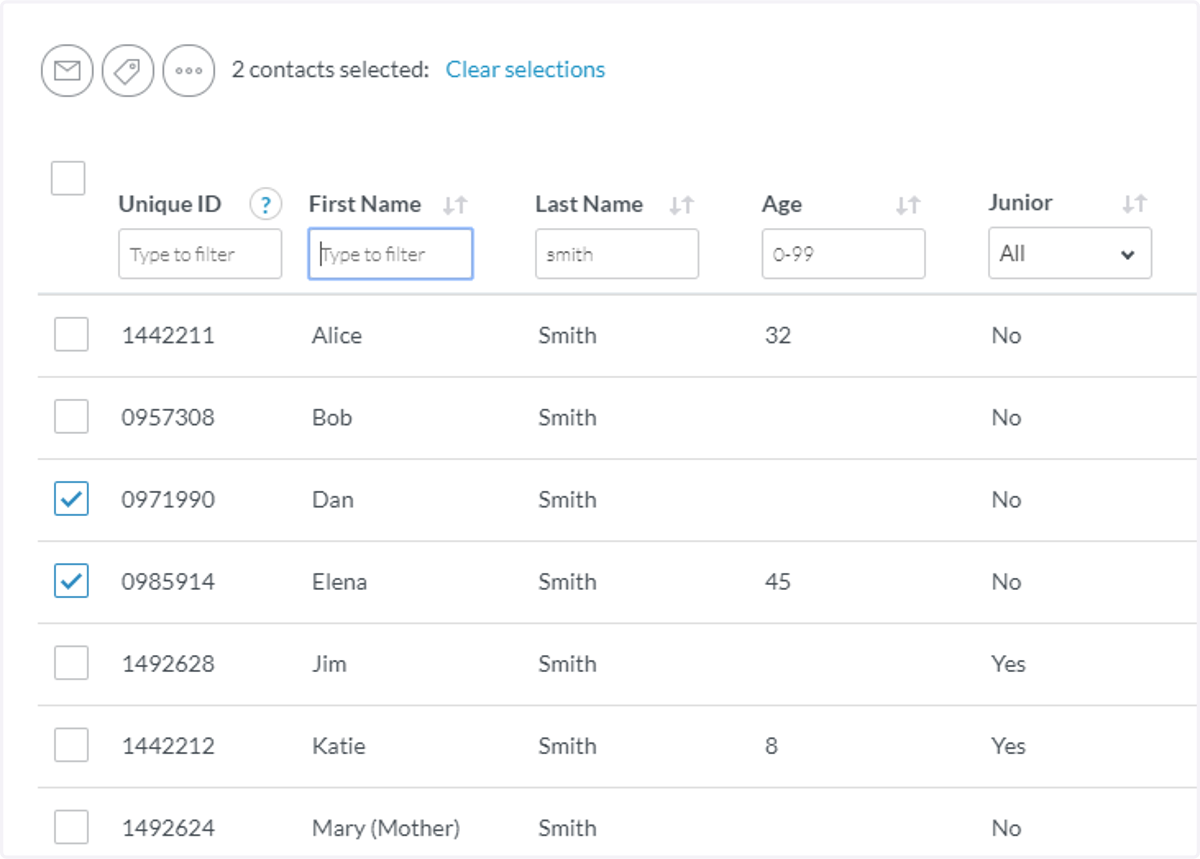Click the email envelope icon
Viewport: 1200px width, 859px height.
pyautogui.click(x=67, y=71)
